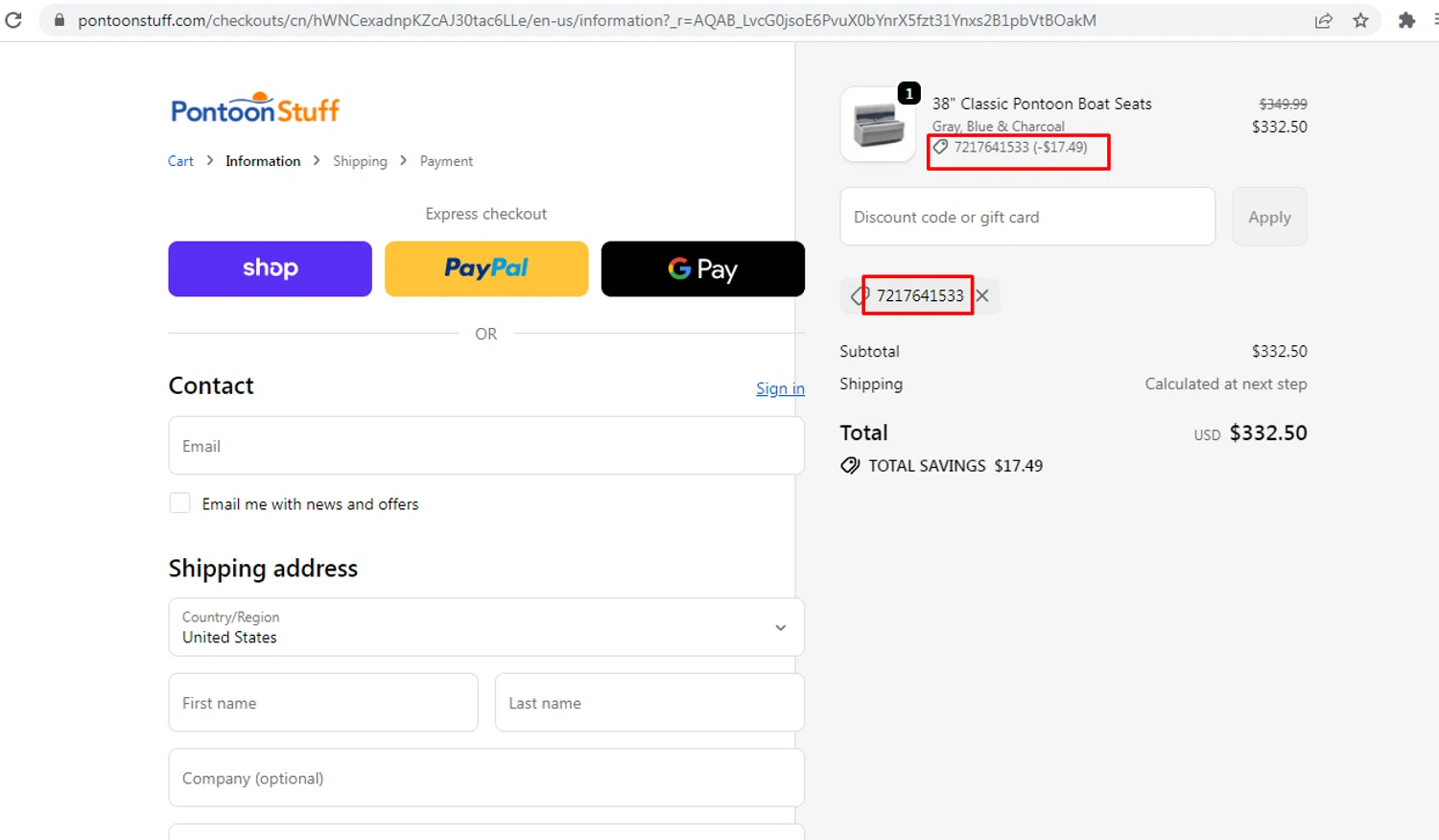Check out with PayPal button
Viewport: 1439px width, 840px height.
(x=486, y=268)
